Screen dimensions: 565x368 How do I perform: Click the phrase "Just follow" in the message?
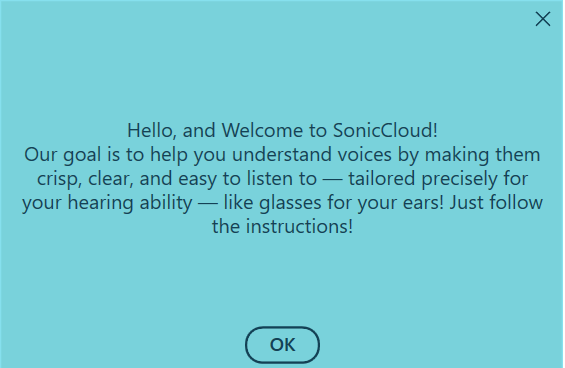[496, 202]
